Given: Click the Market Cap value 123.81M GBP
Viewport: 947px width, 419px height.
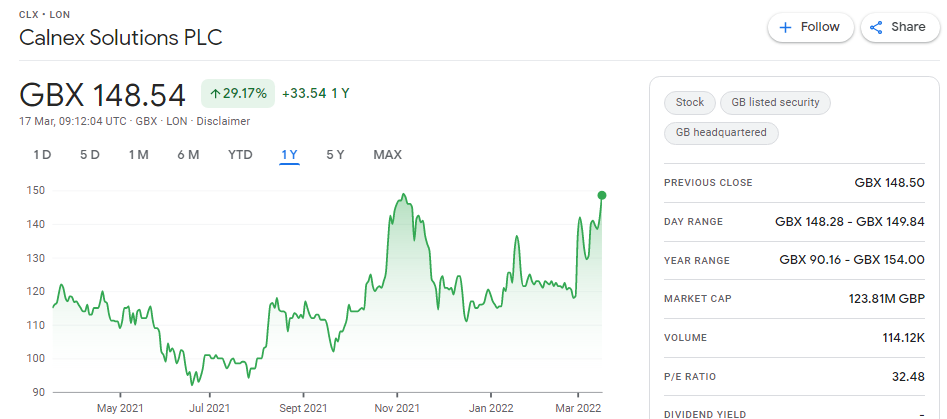Looking at the screenshot, I should pyautogui.click(x=886, y=298).
